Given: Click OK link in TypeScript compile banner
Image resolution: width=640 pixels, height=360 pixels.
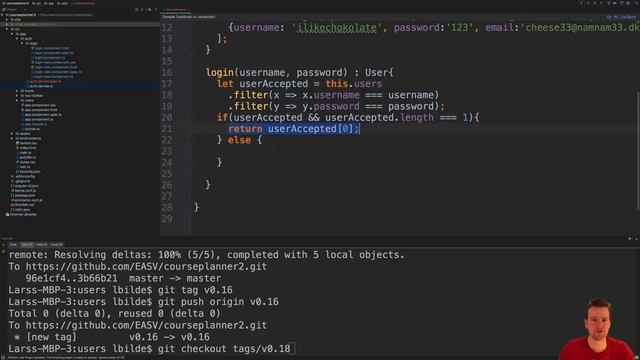Looking at the screenshot, I should pos(609,17).
